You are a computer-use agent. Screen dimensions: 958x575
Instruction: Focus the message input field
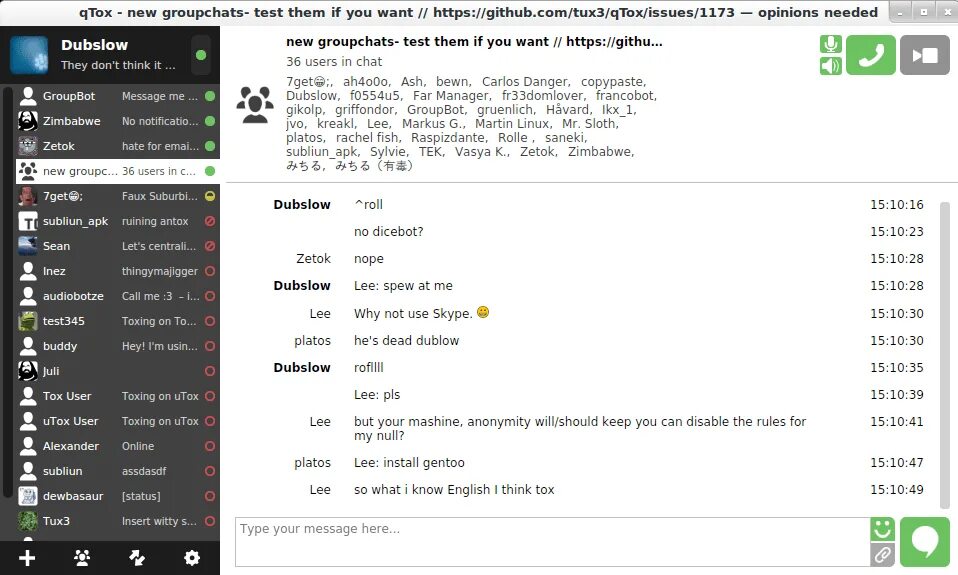click(552, 542)
